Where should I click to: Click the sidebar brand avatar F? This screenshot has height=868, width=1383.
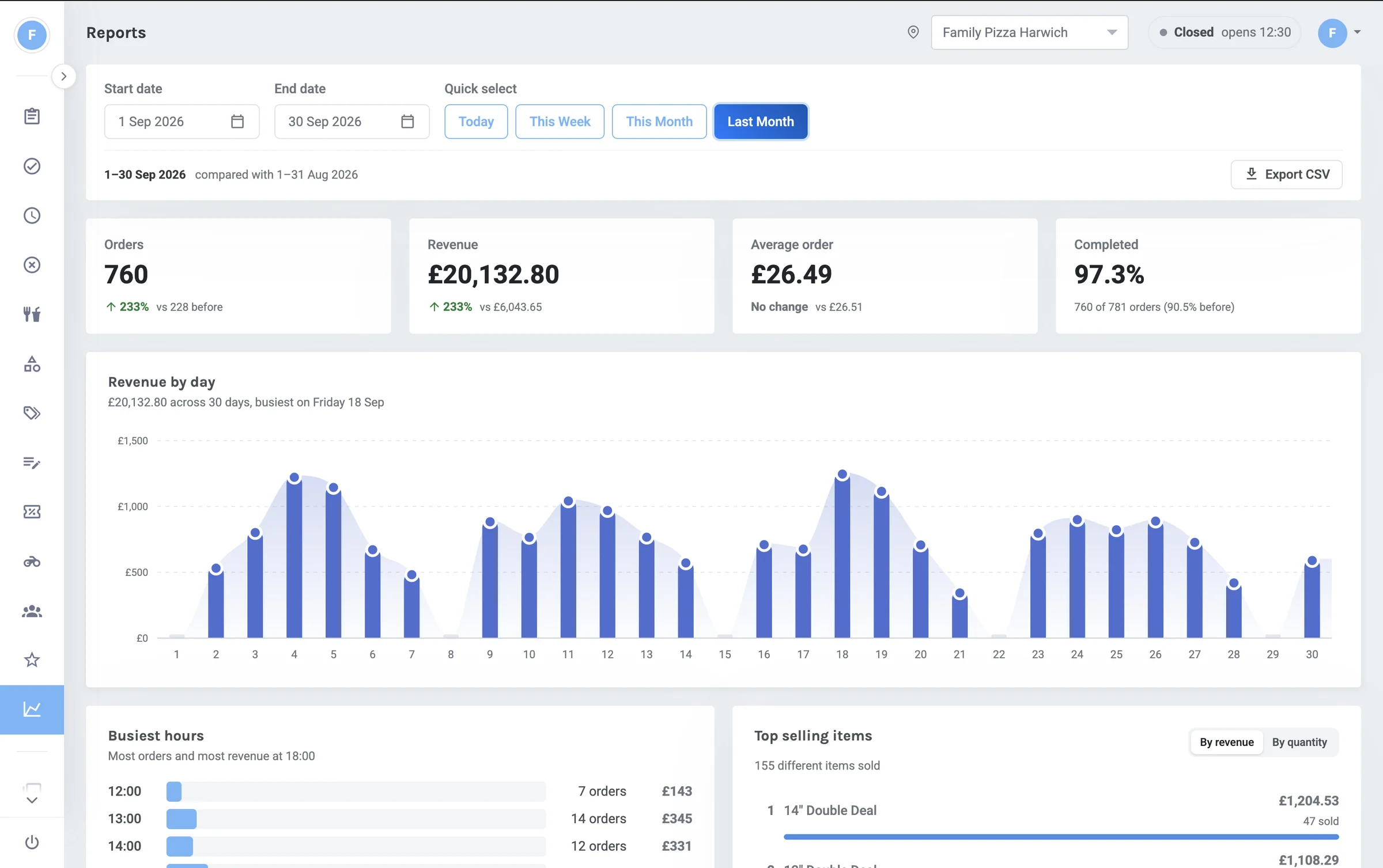[32, 35]
